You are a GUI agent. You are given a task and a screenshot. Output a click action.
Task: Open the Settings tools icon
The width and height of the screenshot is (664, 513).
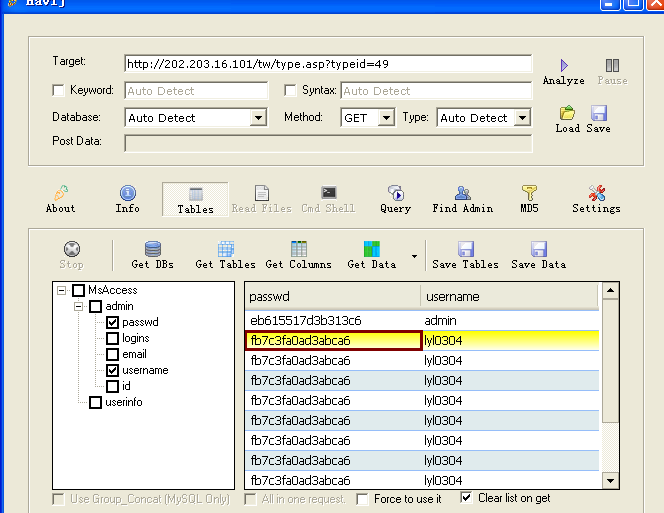pyautogui.click(x=597, y=193)
